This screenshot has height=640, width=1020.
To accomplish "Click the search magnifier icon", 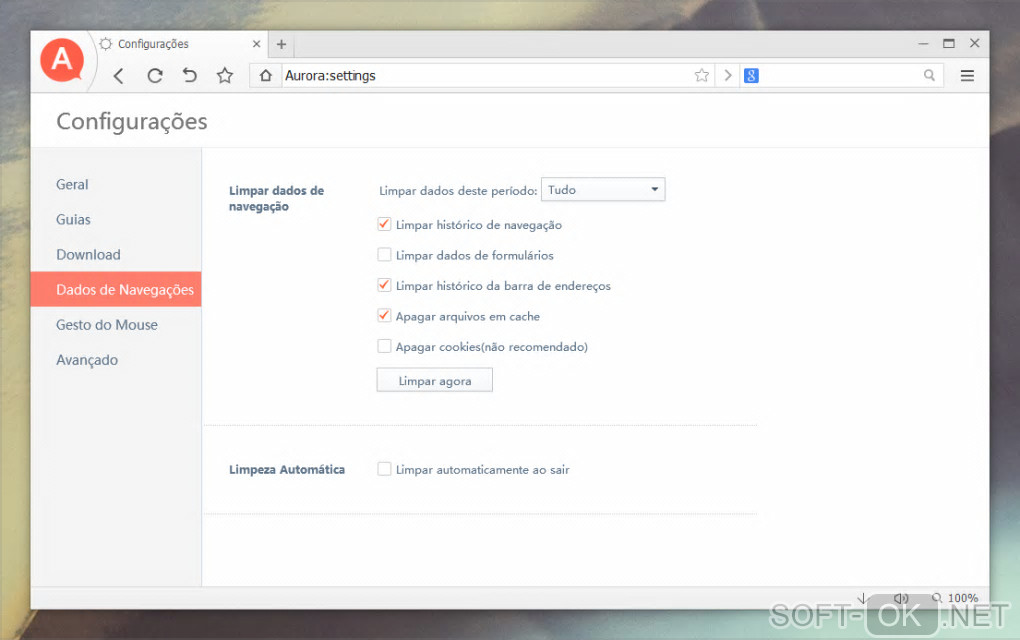I will [929, 75].
